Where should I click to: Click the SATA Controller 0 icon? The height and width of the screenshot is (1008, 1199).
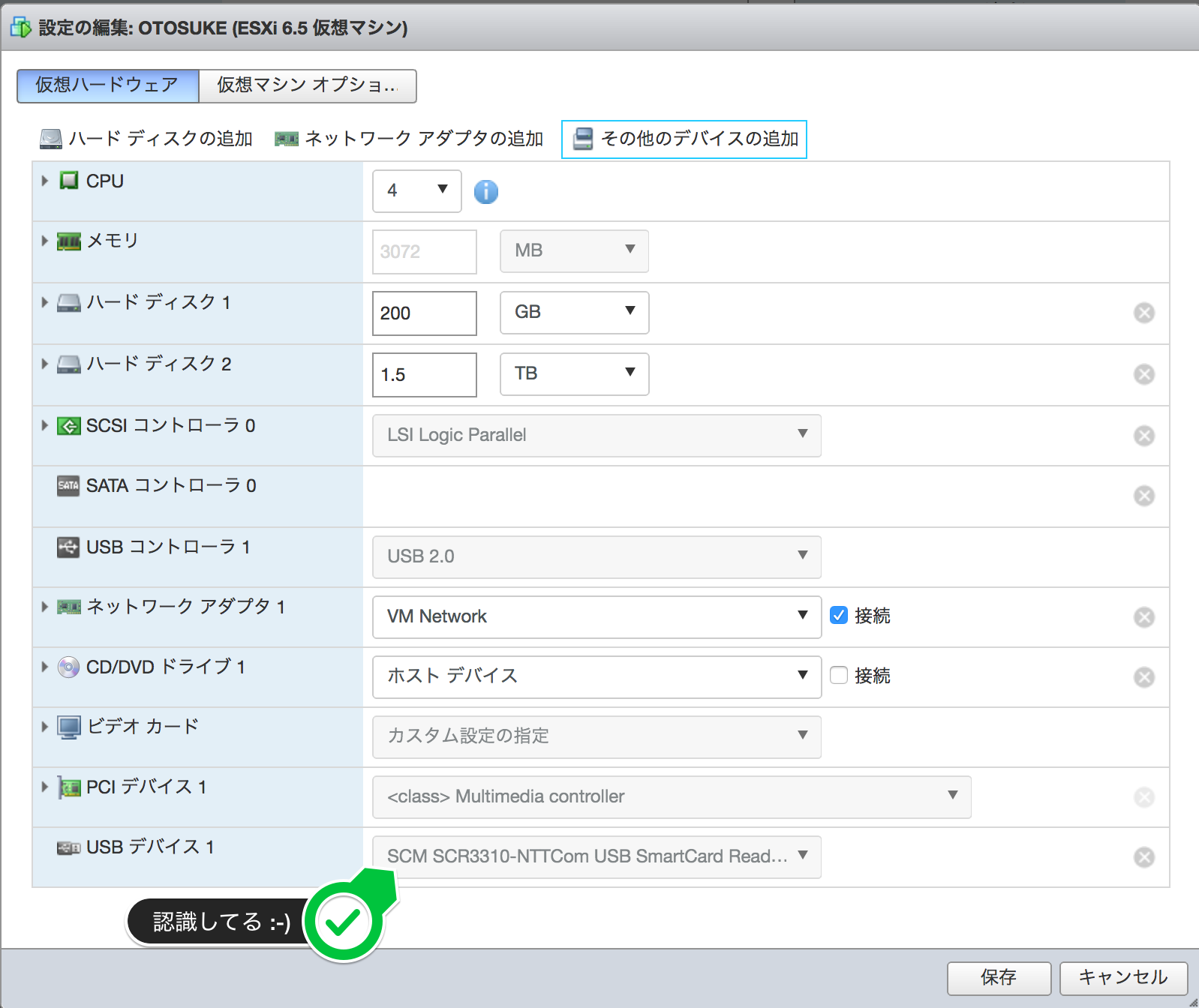(68, 486)
